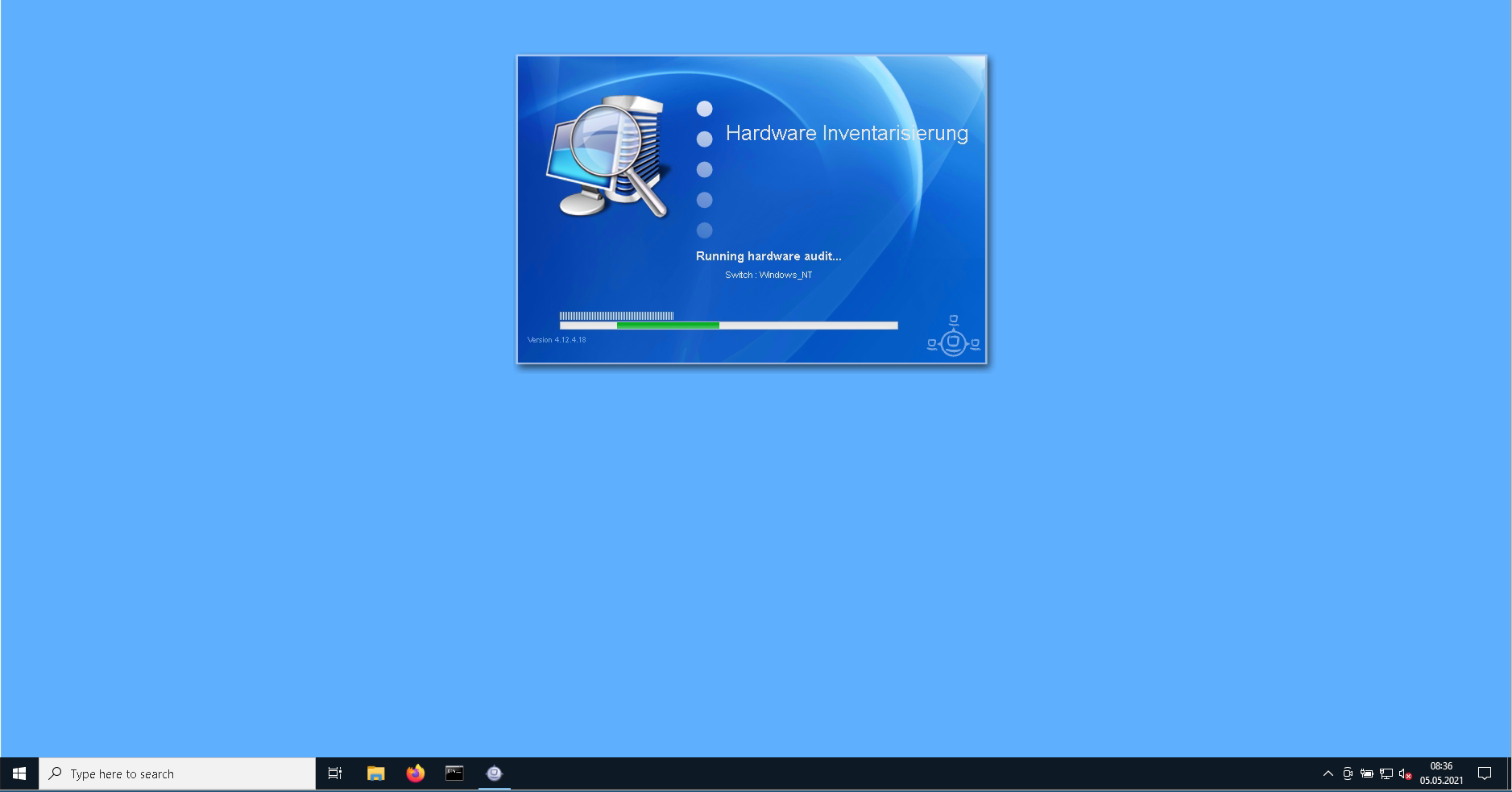This screenshot has height=792, width=1512.
Task: Click the magnifier computer logo
Action: pyautogui.click(x=609, y=157)
